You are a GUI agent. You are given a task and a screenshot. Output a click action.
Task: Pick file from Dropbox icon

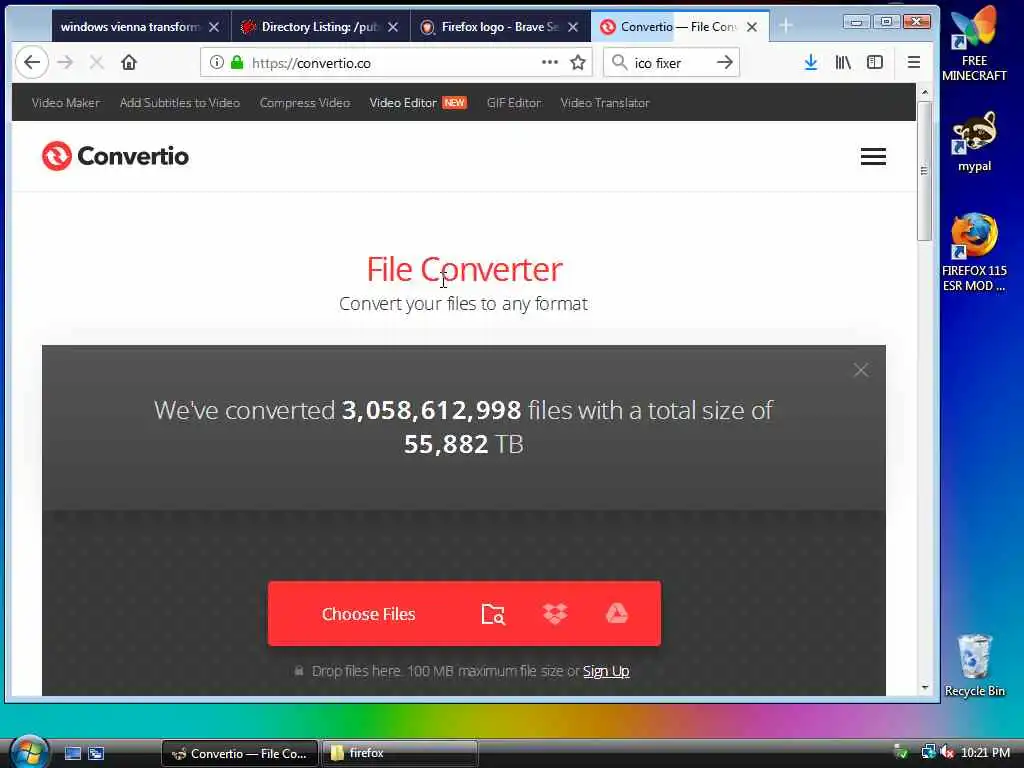[555, 614]
